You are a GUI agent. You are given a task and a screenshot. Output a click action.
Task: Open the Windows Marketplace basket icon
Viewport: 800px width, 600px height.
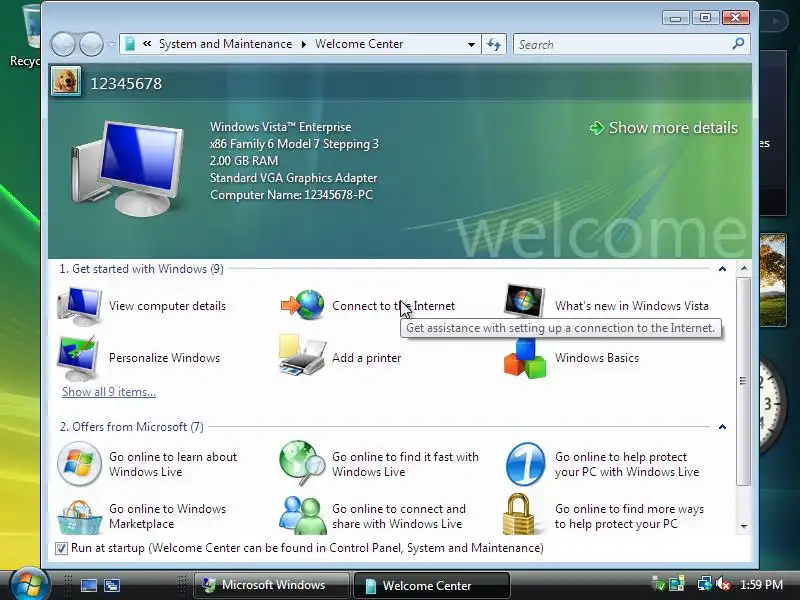click(79, 517)
